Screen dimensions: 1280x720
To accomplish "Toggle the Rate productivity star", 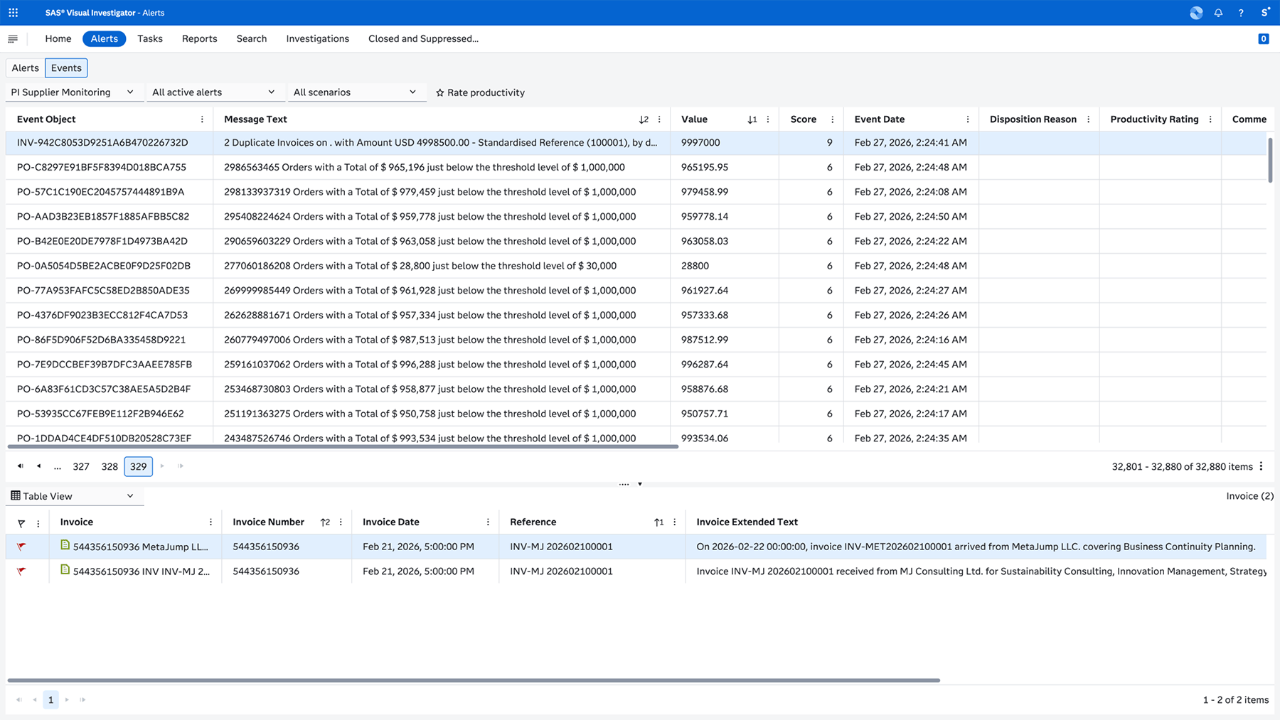I will (438, 92).
